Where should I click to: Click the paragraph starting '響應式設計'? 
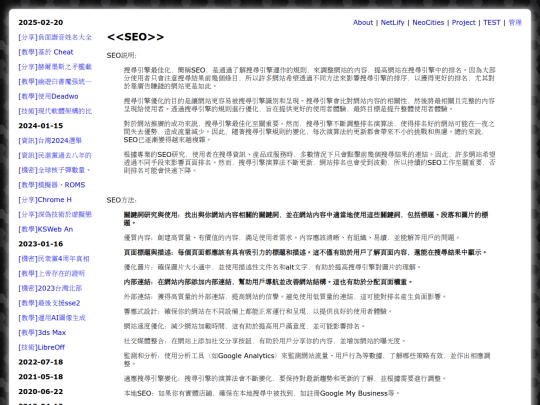258,312
